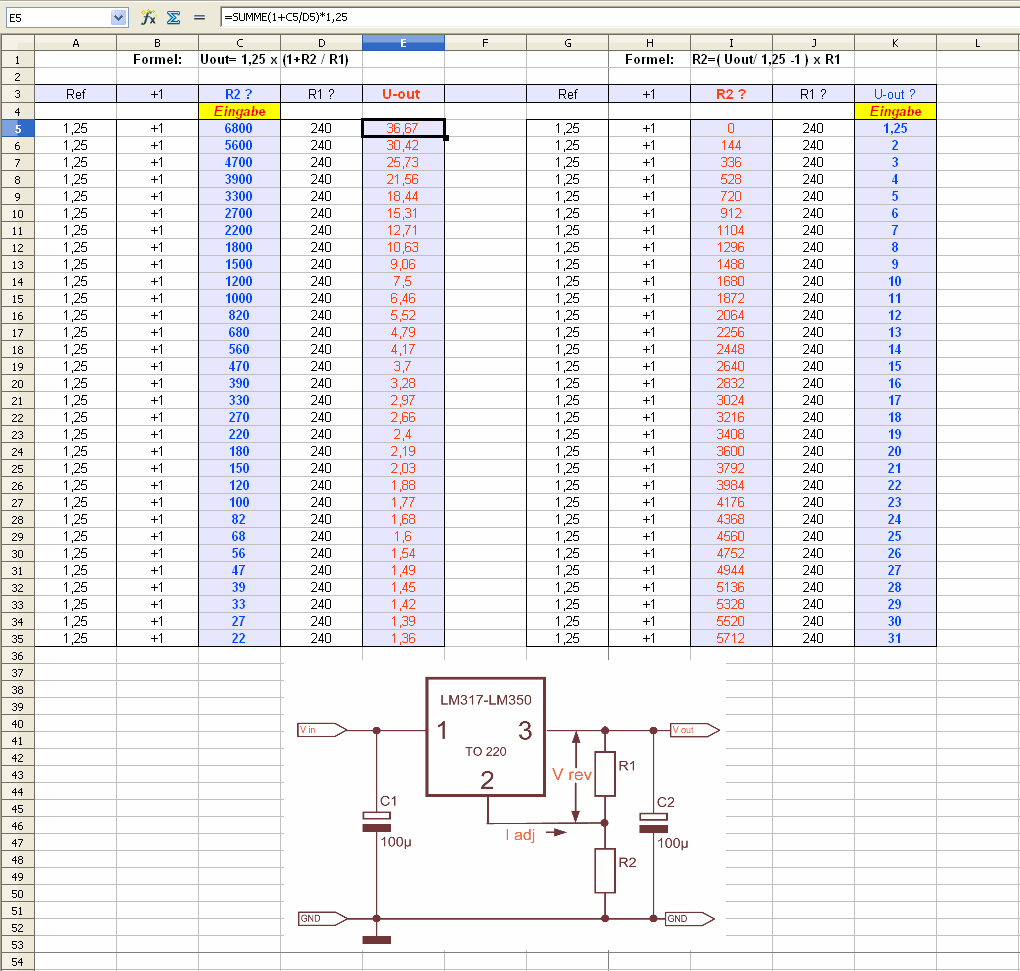Screen dimensions: 1020x971
Task: Click the 'Formel:' label in column B
Action: pos(157,59)
